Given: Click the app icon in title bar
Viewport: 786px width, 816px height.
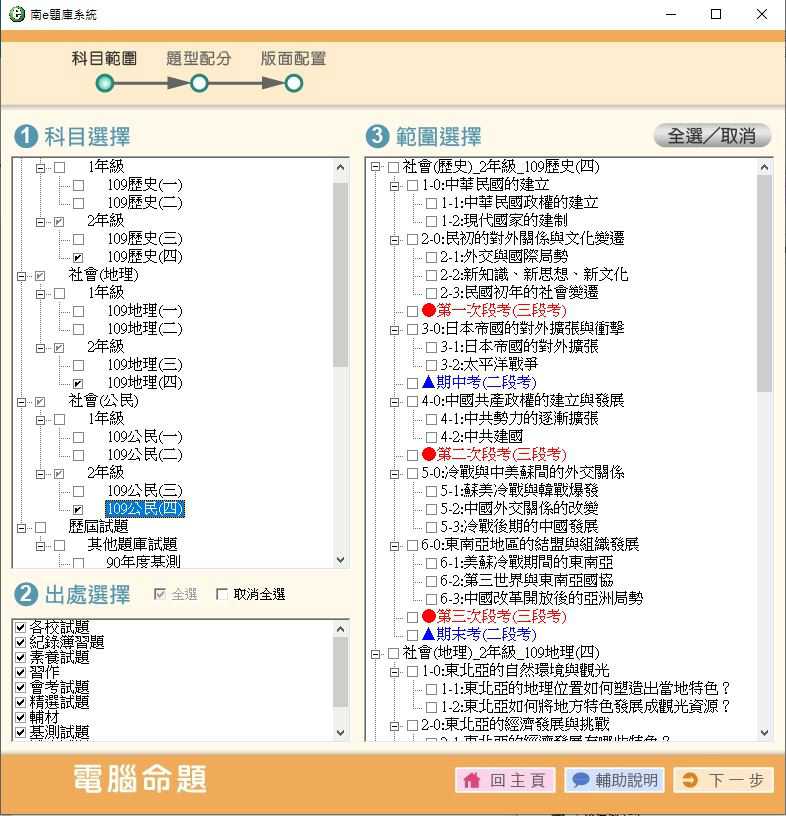Looking at the screenshot, I should coord(17,14).
